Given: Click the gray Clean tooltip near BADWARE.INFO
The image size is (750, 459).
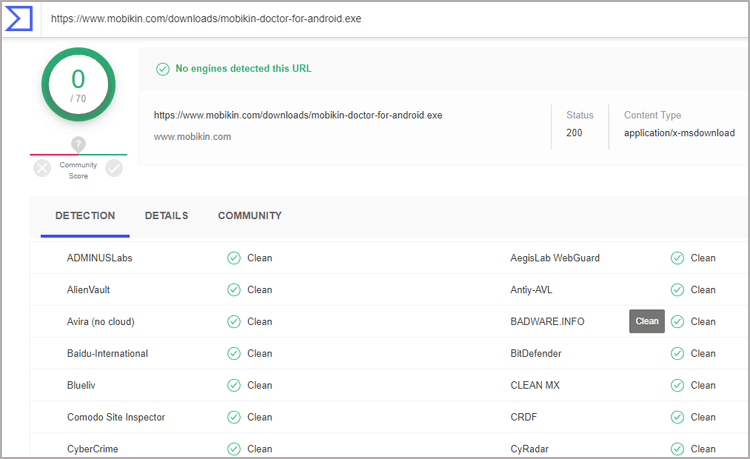Looking at the screenshot, I should point(647,321).
